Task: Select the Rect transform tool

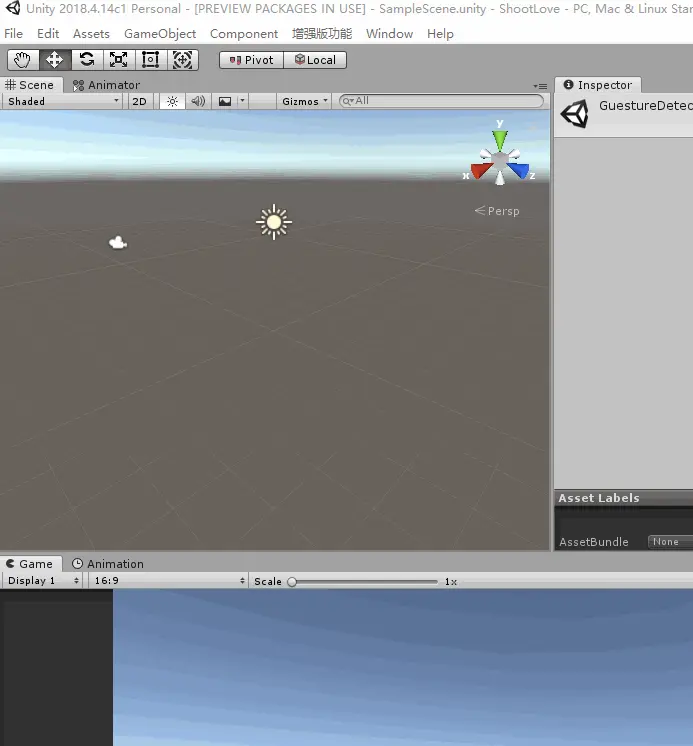Action: click(151, 60)
